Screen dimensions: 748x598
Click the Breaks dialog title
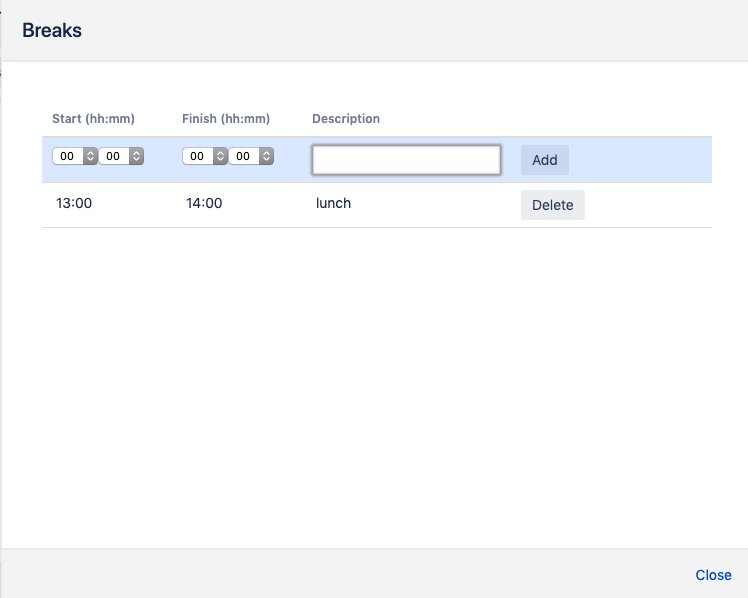[x=52, y=30]
